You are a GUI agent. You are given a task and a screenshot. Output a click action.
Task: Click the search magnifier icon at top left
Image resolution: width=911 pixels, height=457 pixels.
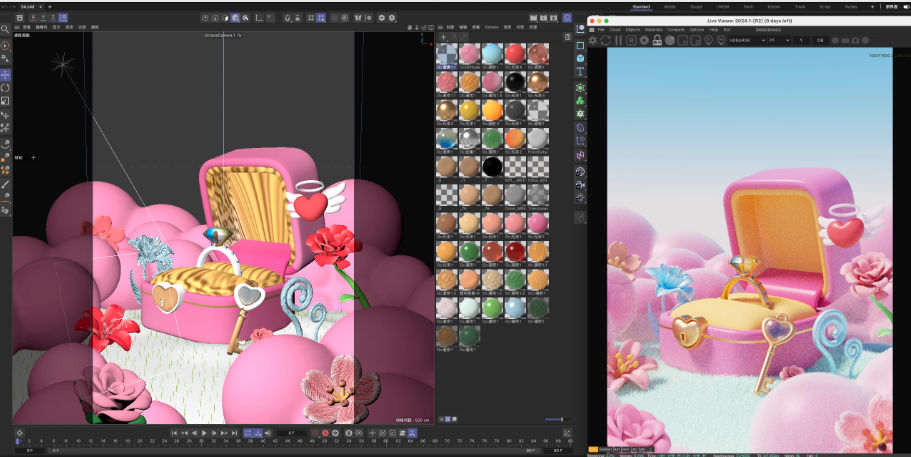point(5,30)
